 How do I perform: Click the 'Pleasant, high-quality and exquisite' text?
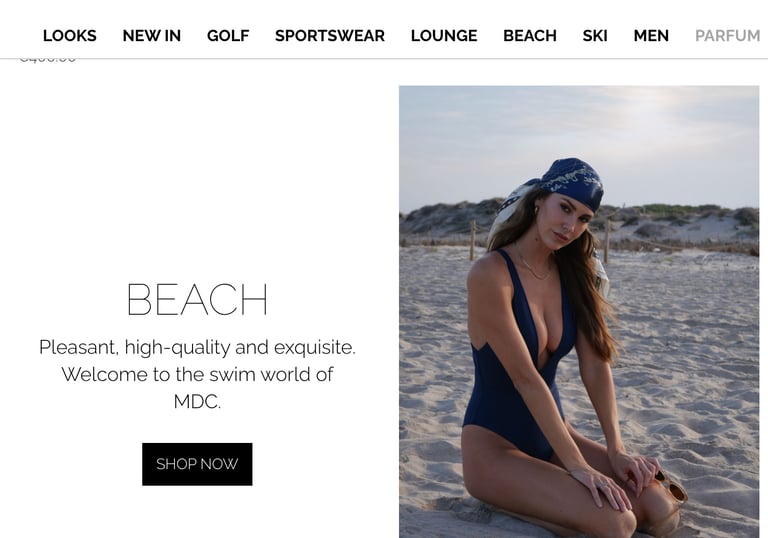tap(197, 347)
